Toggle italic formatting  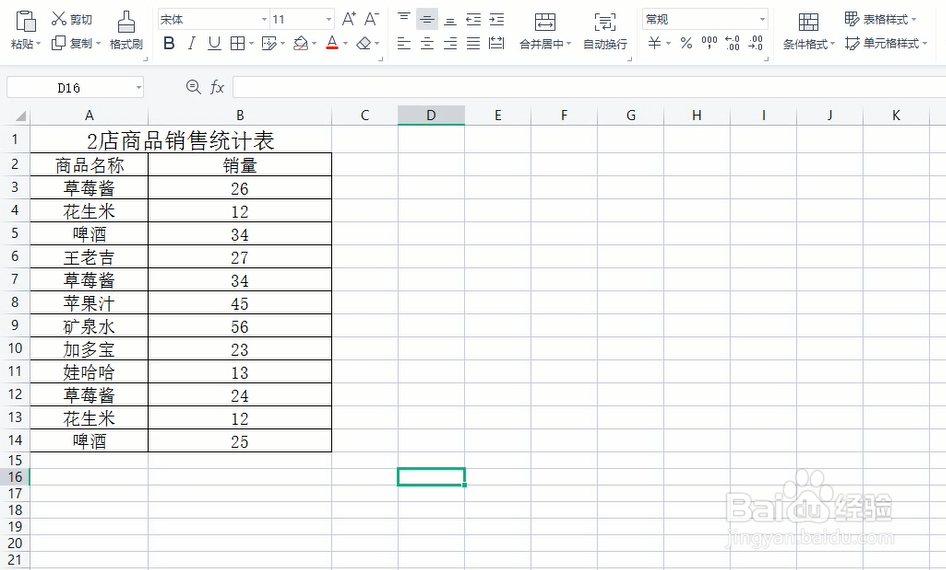192,43
